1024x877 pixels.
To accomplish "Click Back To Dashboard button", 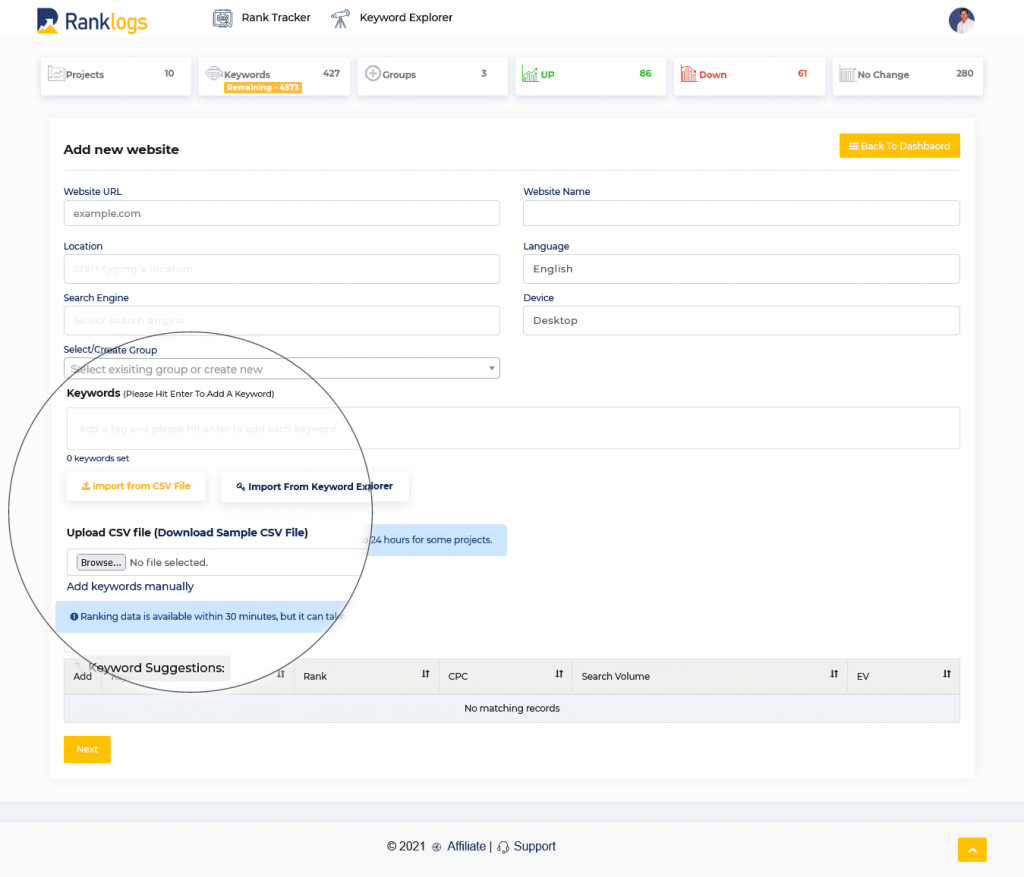I will (899, 146).
